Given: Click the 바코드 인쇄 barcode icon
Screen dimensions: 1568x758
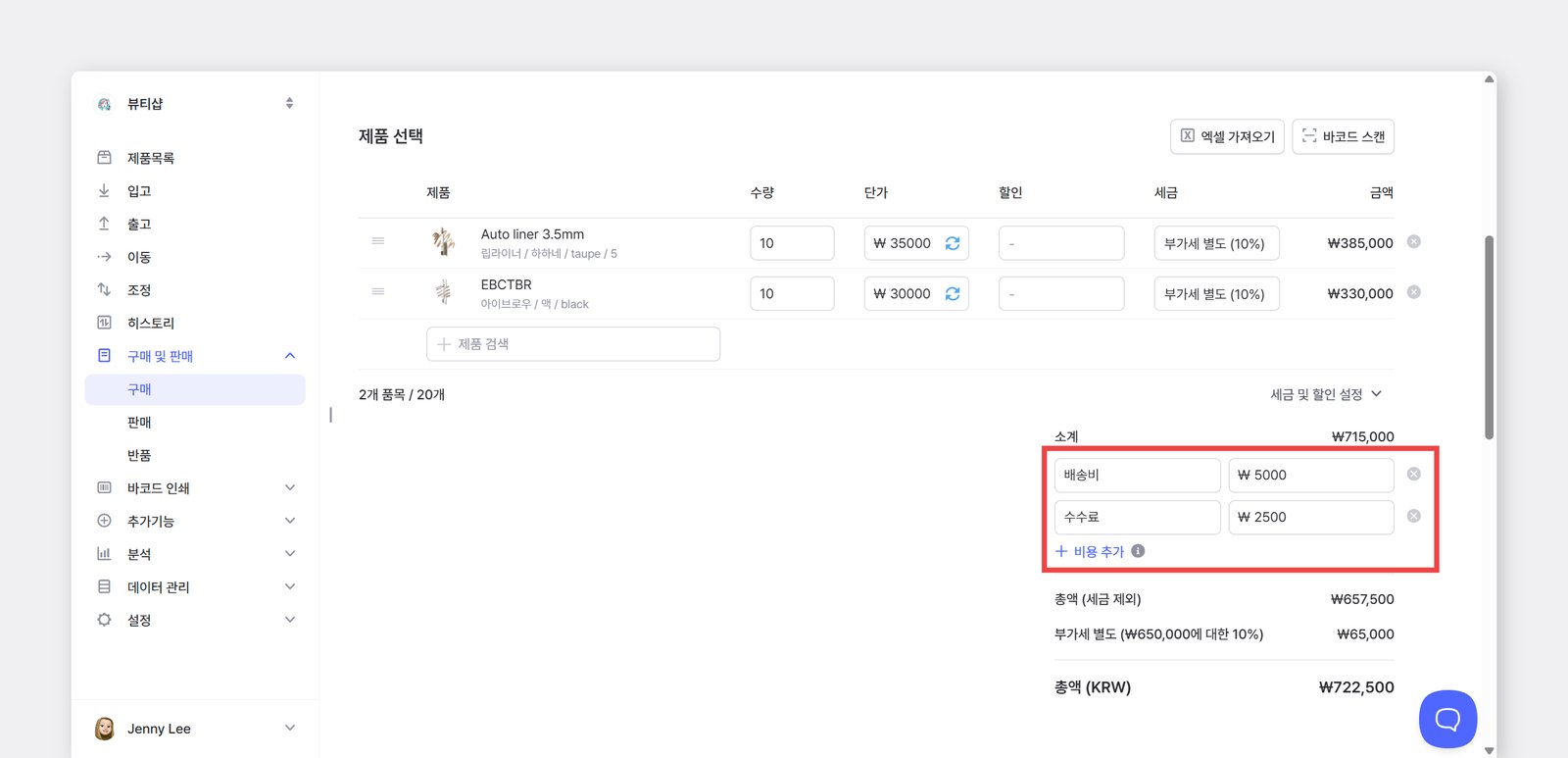Looking at the screenshot, I should (104, 487).
